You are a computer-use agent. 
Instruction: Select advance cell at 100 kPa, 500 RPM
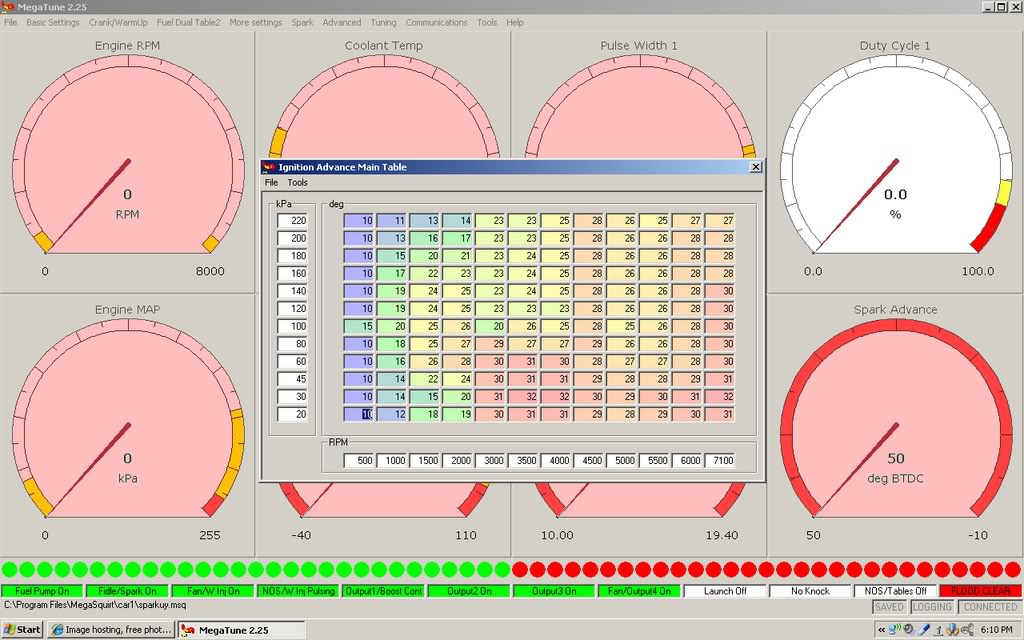[x=359, y=327]
